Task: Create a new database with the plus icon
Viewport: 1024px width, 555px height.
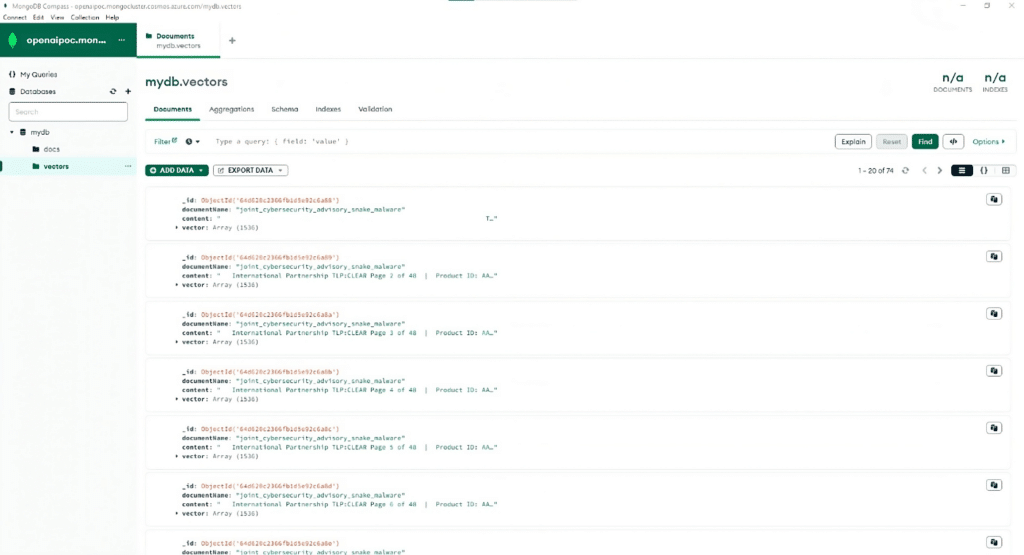Action: [x=128, y=91]
